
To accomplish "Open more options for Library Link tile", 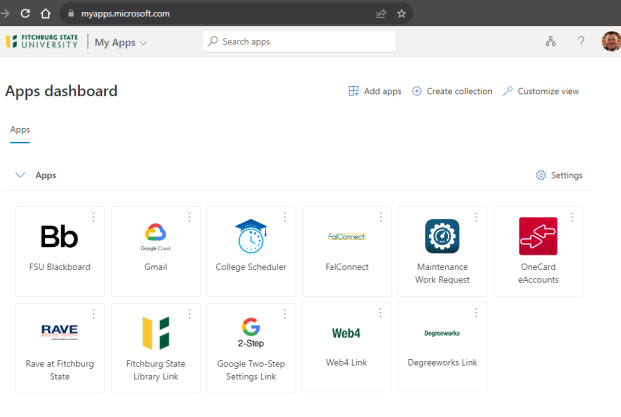I will [189, 314].
